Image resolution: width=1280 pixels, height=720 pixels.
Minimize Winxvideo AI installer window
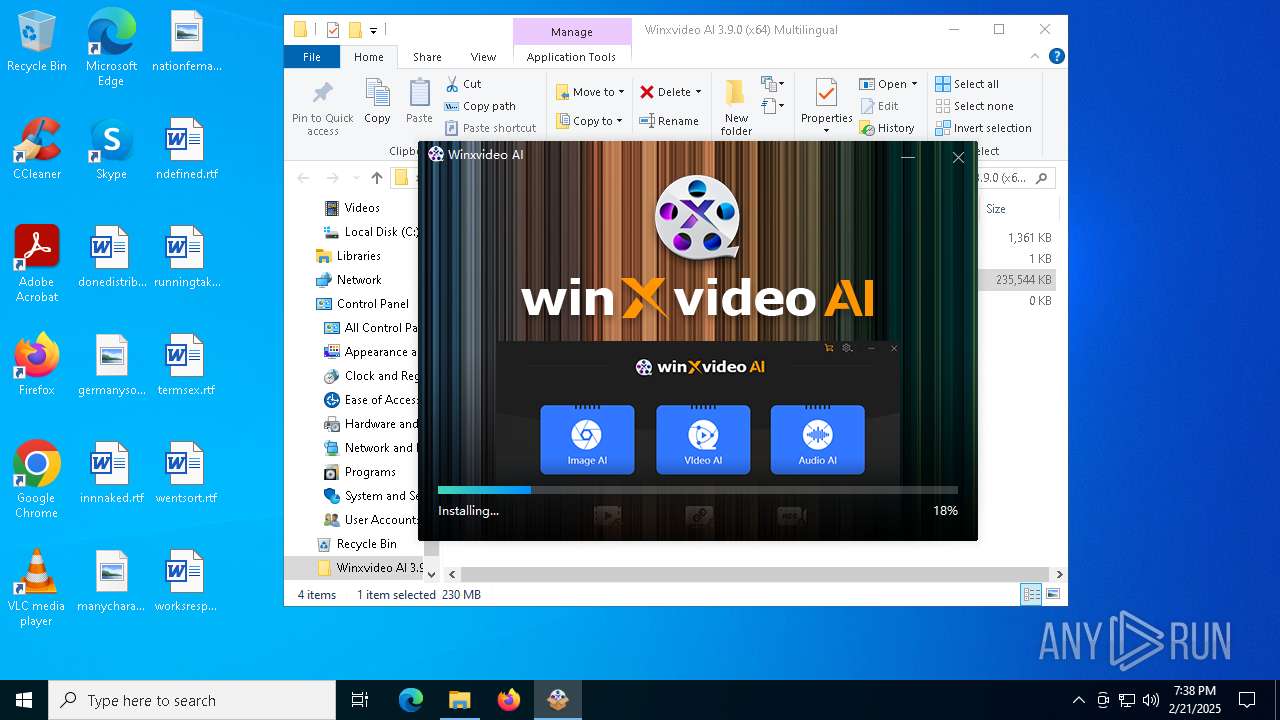click(x=908, y=157)
